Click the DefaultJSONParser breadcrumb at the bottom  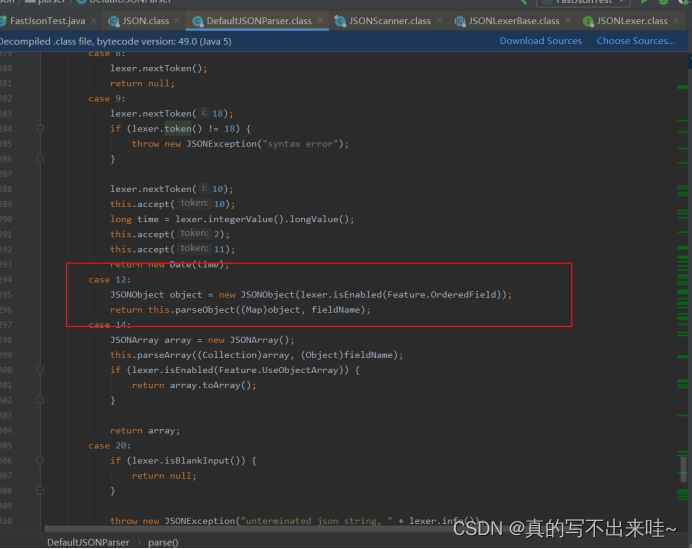(88, 542)
